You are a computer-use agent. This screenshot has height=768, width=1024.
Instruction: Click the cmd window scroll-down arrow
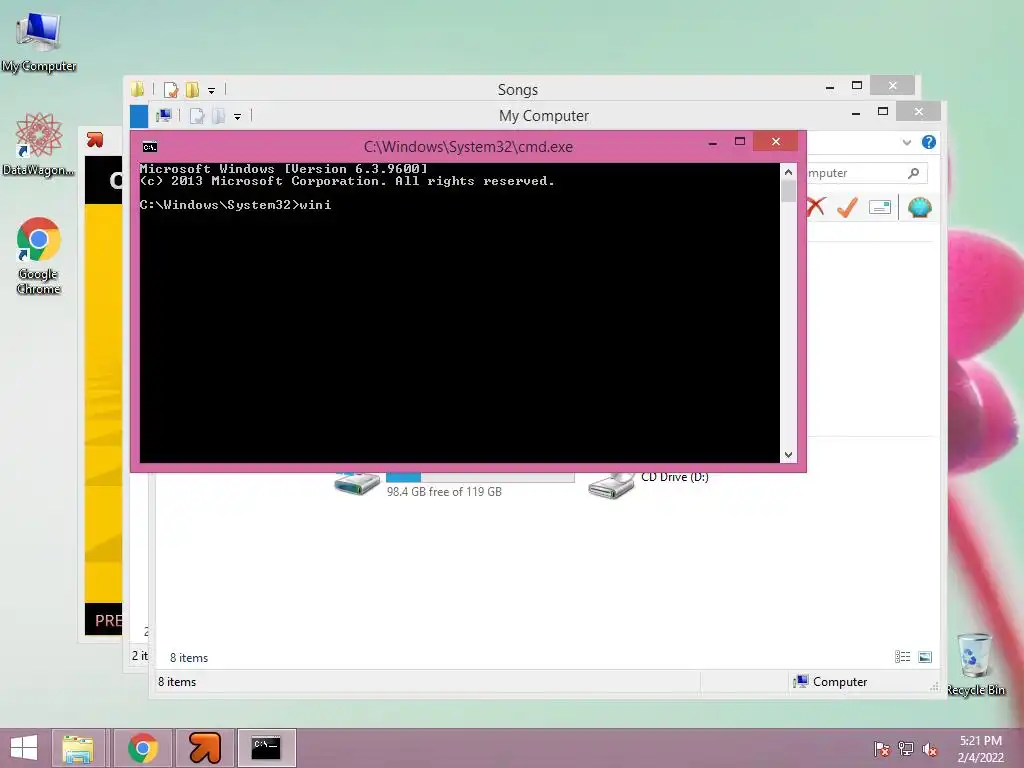(788, 455)
